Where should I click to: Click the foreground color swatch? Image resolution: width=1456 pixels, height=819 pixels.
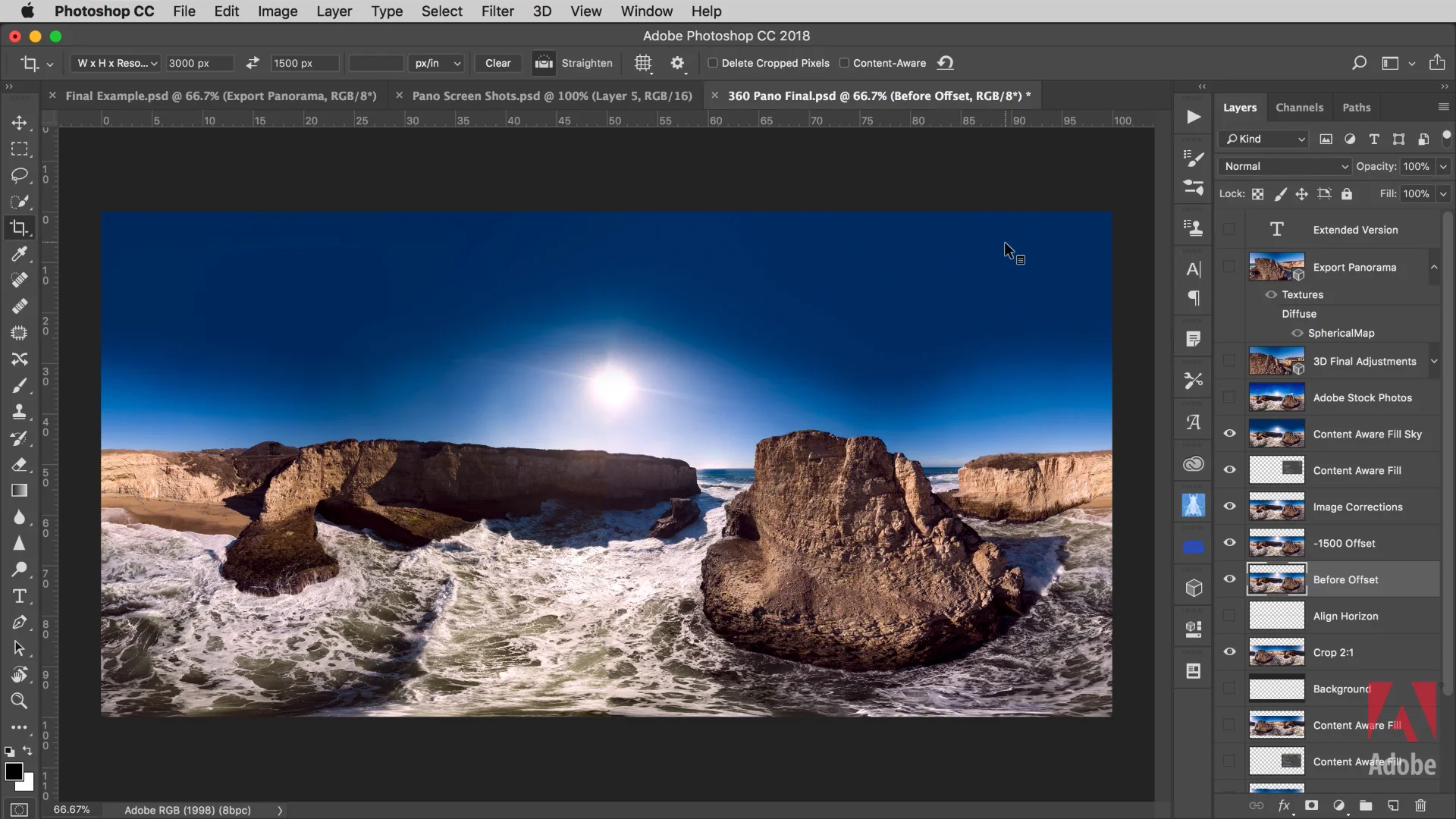(13, 771)
